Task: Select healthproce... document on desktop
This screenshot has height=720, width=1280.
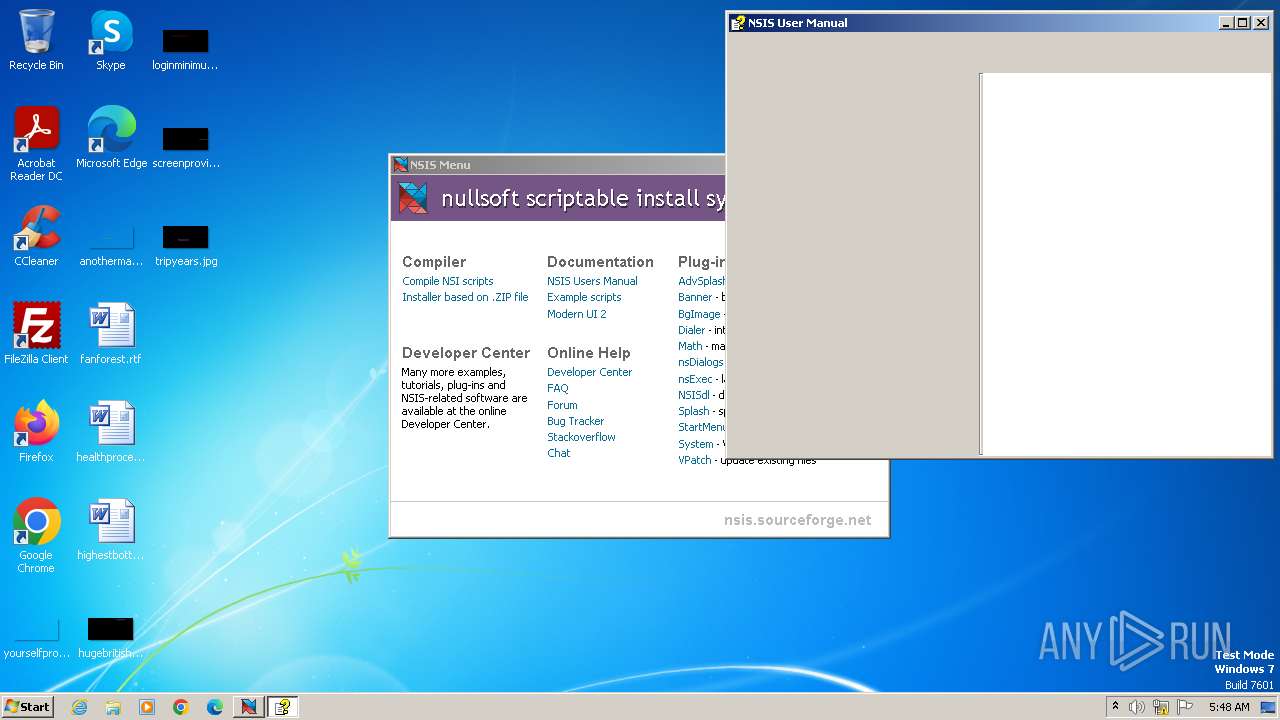Action: click(111, 432)
